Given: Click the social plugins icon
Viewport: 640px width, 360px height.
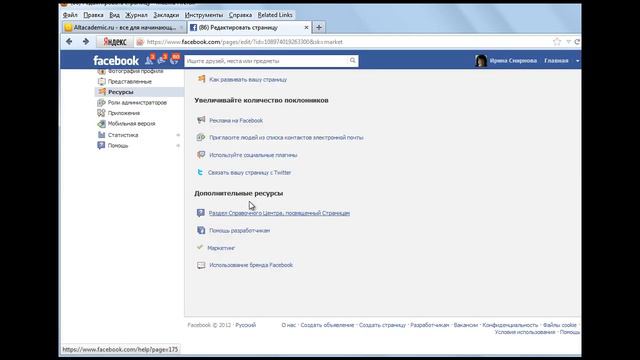Looking at the screenshot, I should [201, 155].
